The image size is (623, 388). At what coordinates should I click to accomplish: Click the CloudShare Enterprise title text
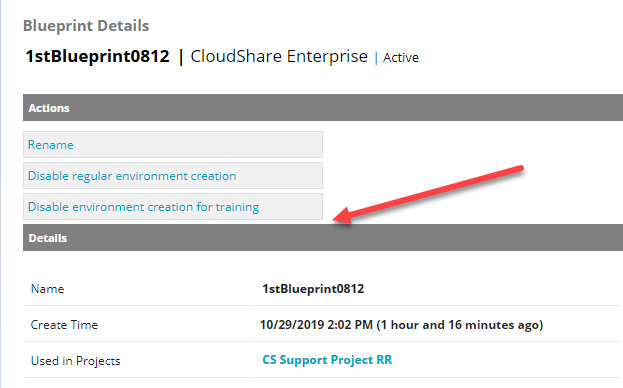point(279,56)
